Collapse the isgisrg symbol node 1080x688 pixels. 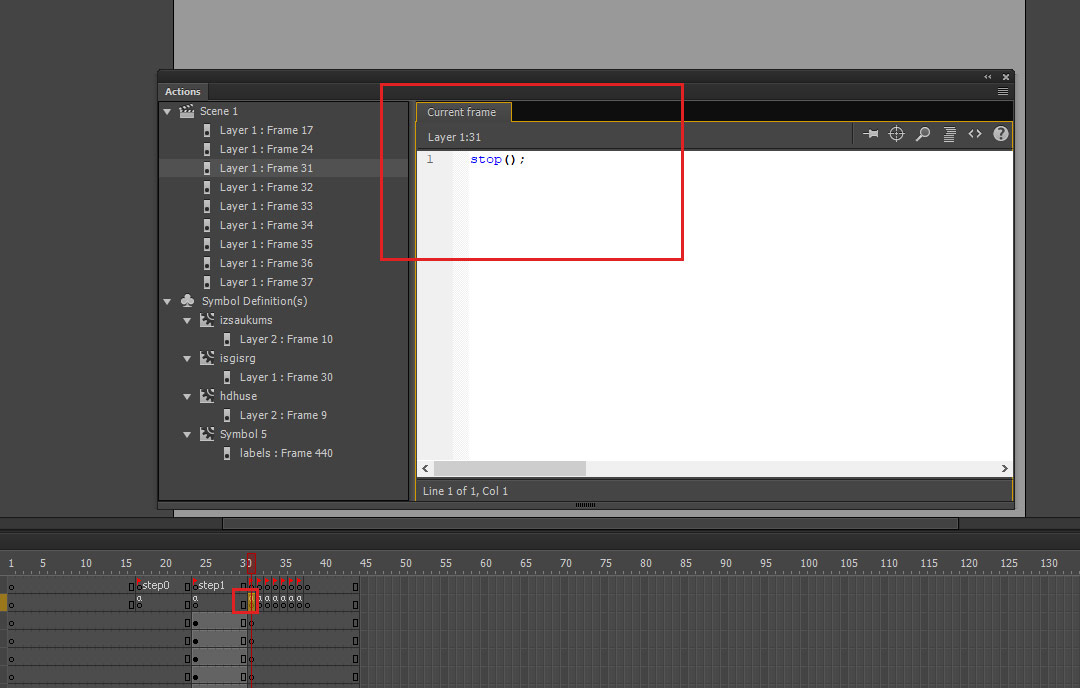pyautogui.click(x=187, y=359)
